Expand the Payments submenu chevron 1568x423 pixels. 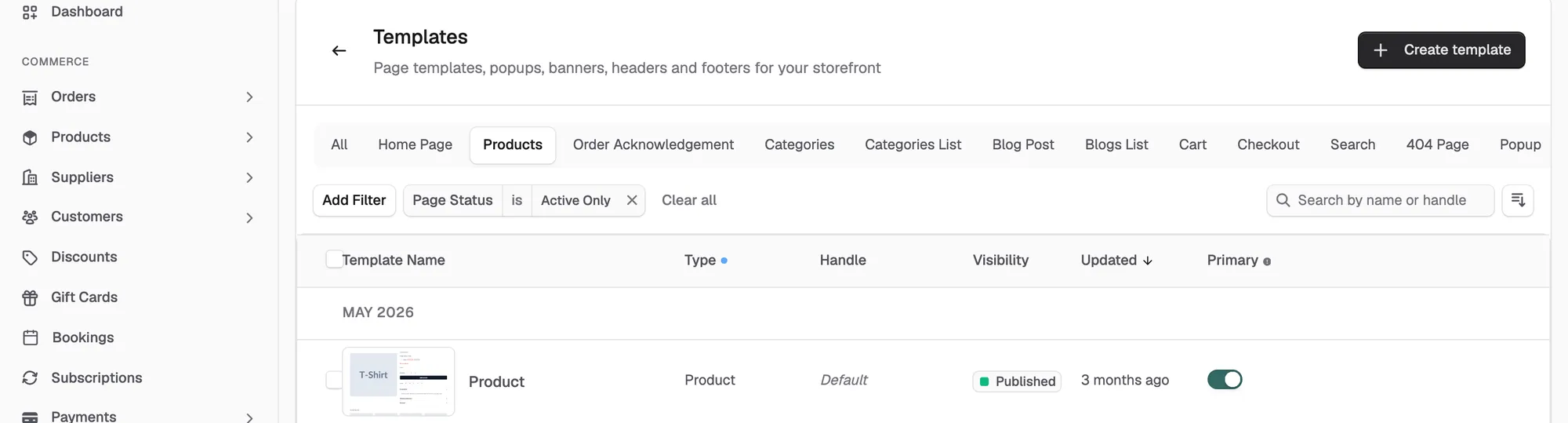249,418
